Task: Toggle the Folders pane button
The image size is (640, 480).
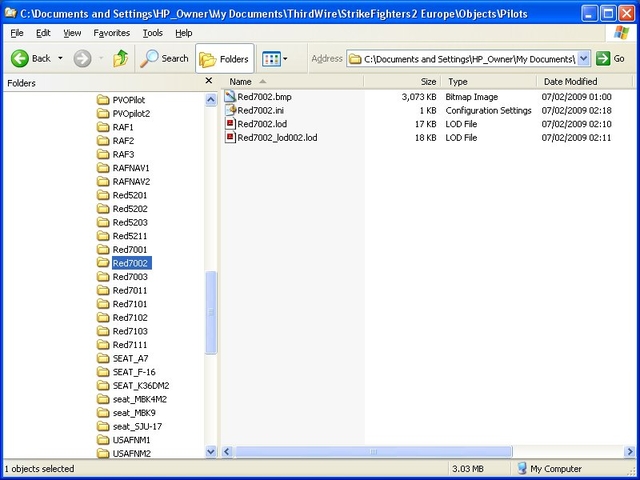Action: click(224, 59)
